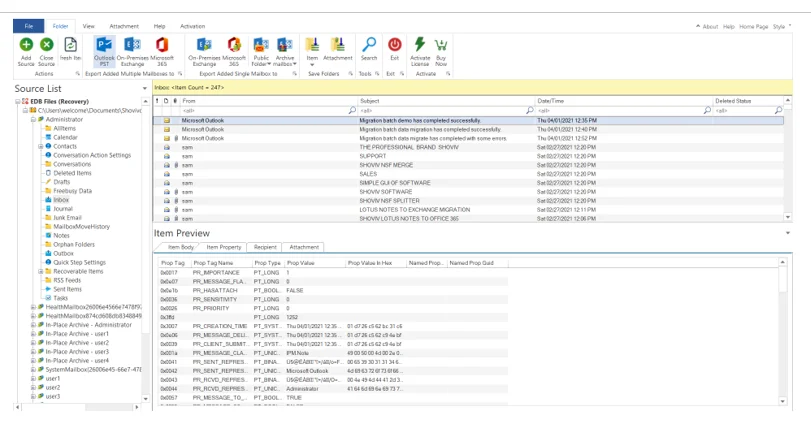This screenshot has width=811, height=434.
Task: Select the Tasks folder
Action: (x=61, y=298)
